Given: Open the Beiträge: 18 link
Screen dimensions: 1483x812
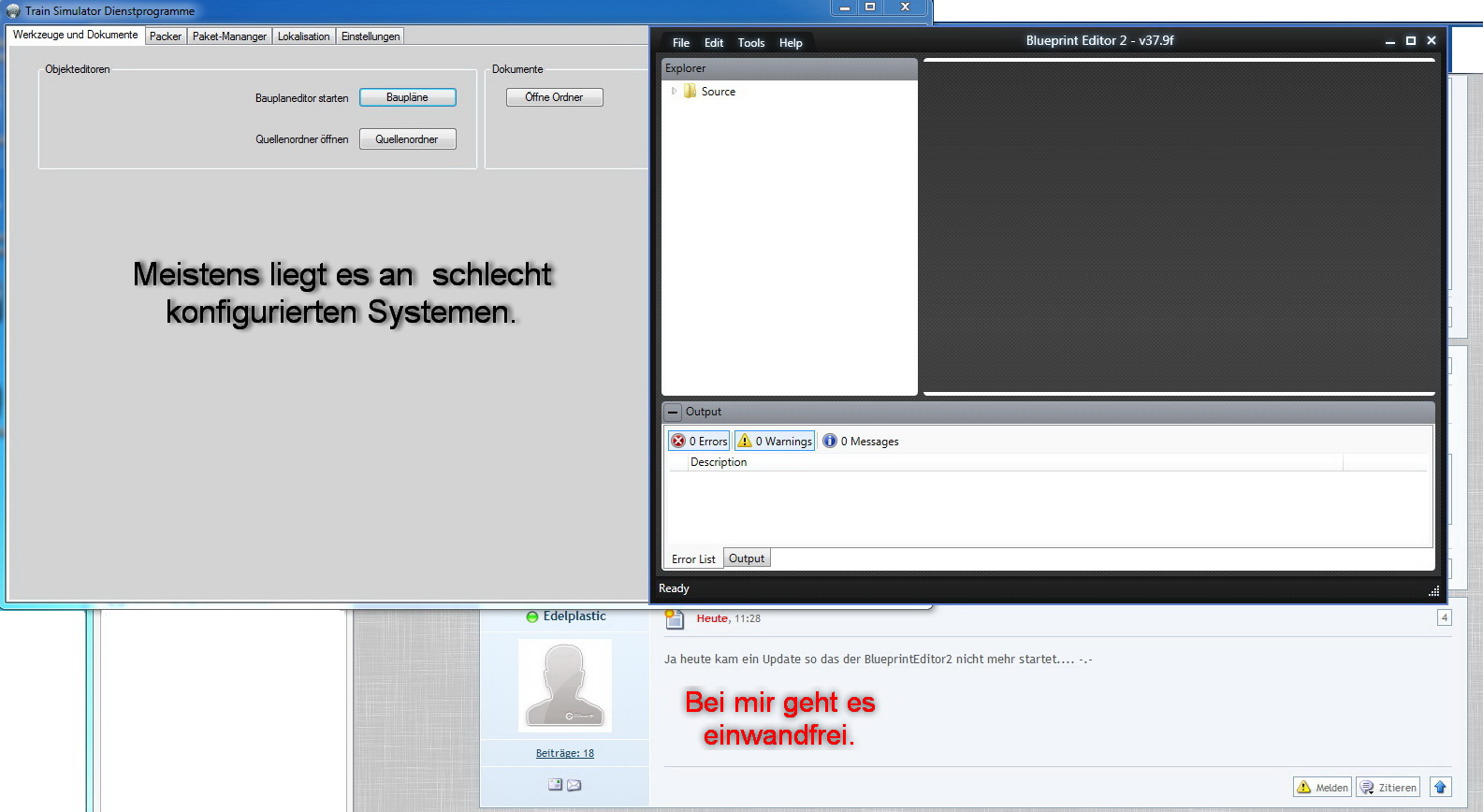Looking at the screenshot, I should [565, 753].
